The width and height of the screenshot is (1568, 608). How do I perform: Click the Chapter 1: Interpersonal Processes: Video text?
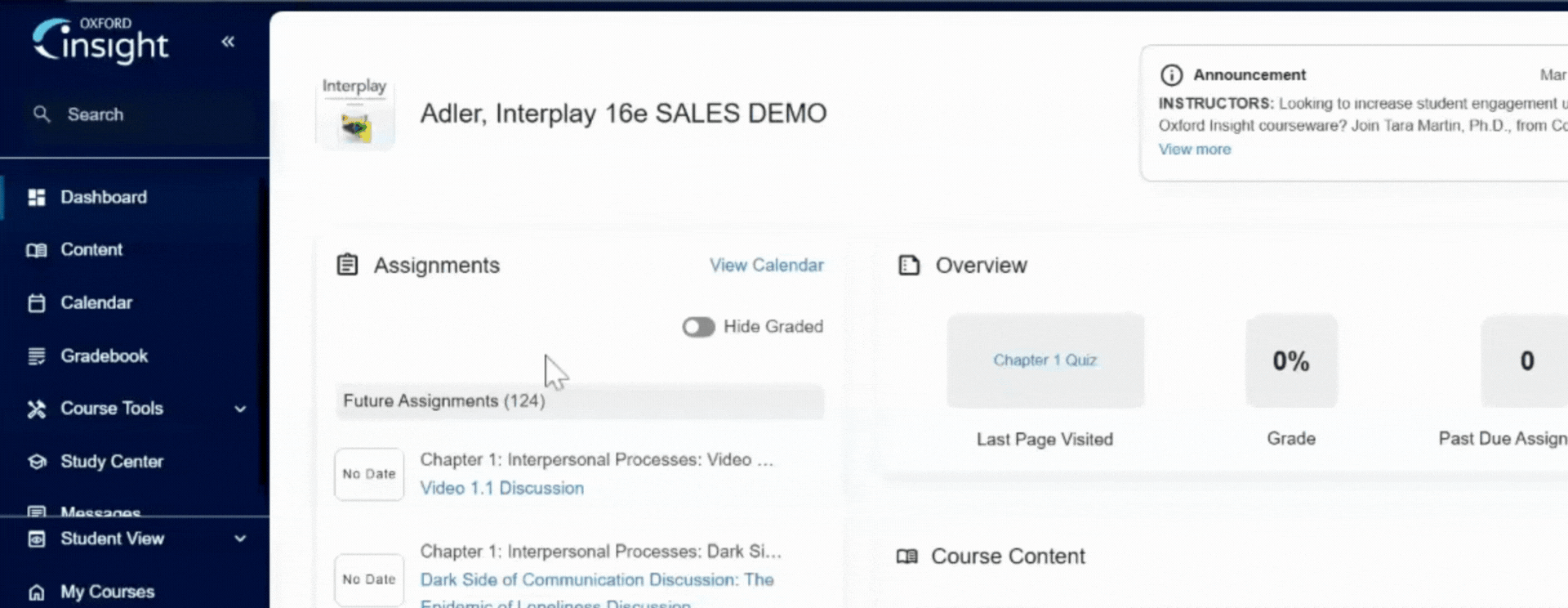[596, 460]
